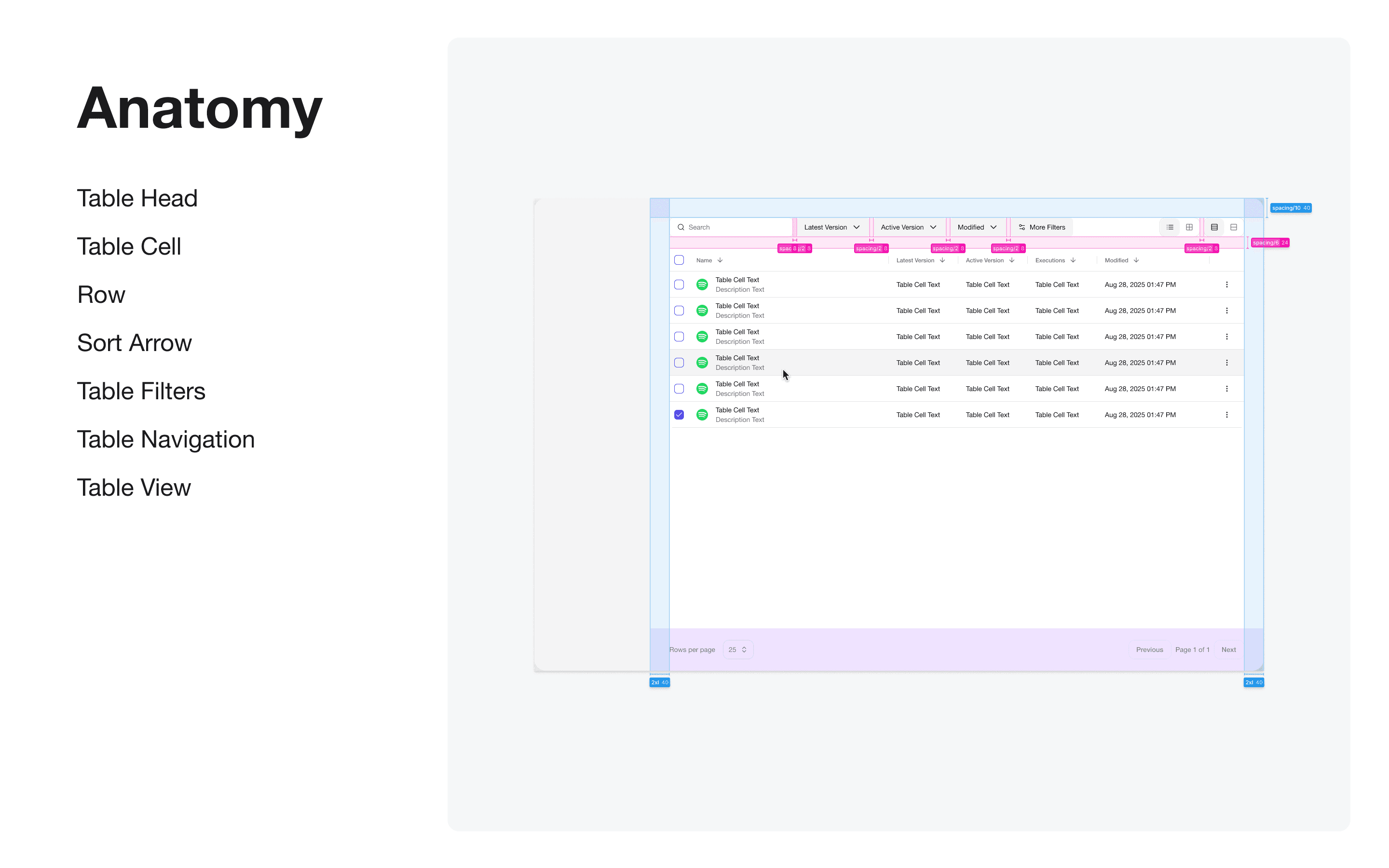Check the first table row checkbox

click(x=679, y=285)
